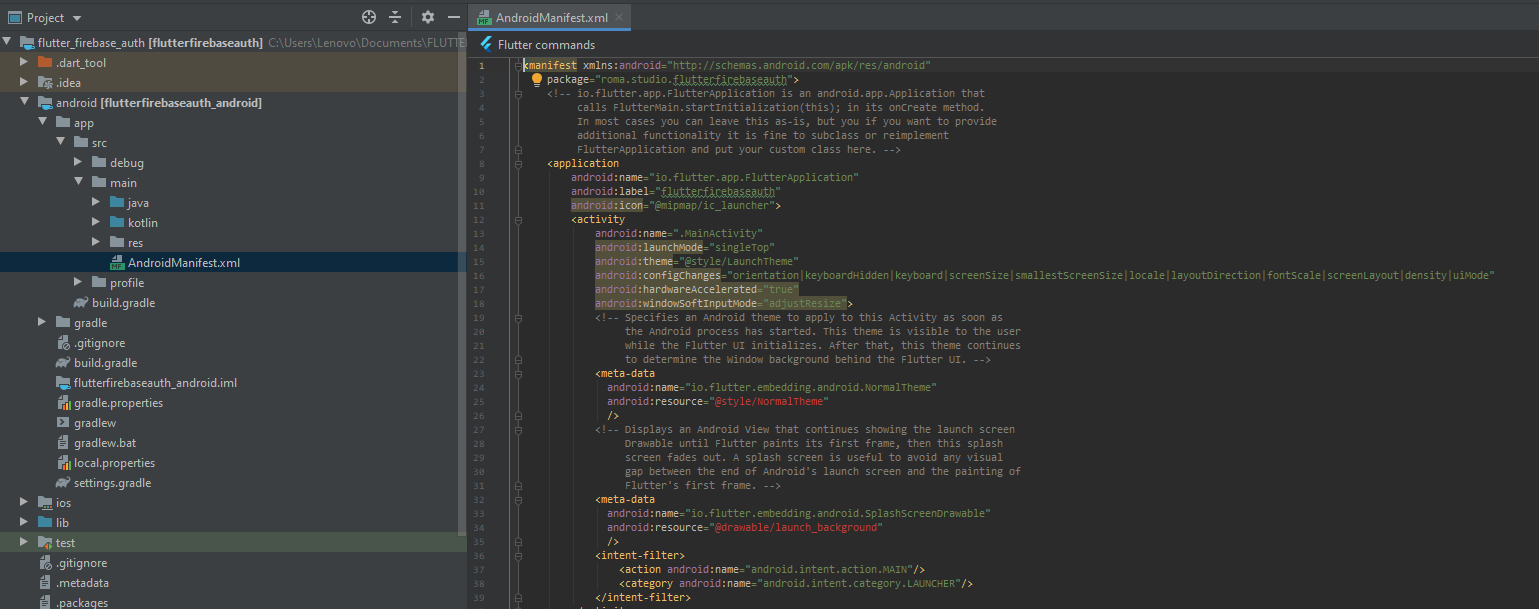1539x609 pixels.
Task: Collapse the main folder
Action: point(78,183)
